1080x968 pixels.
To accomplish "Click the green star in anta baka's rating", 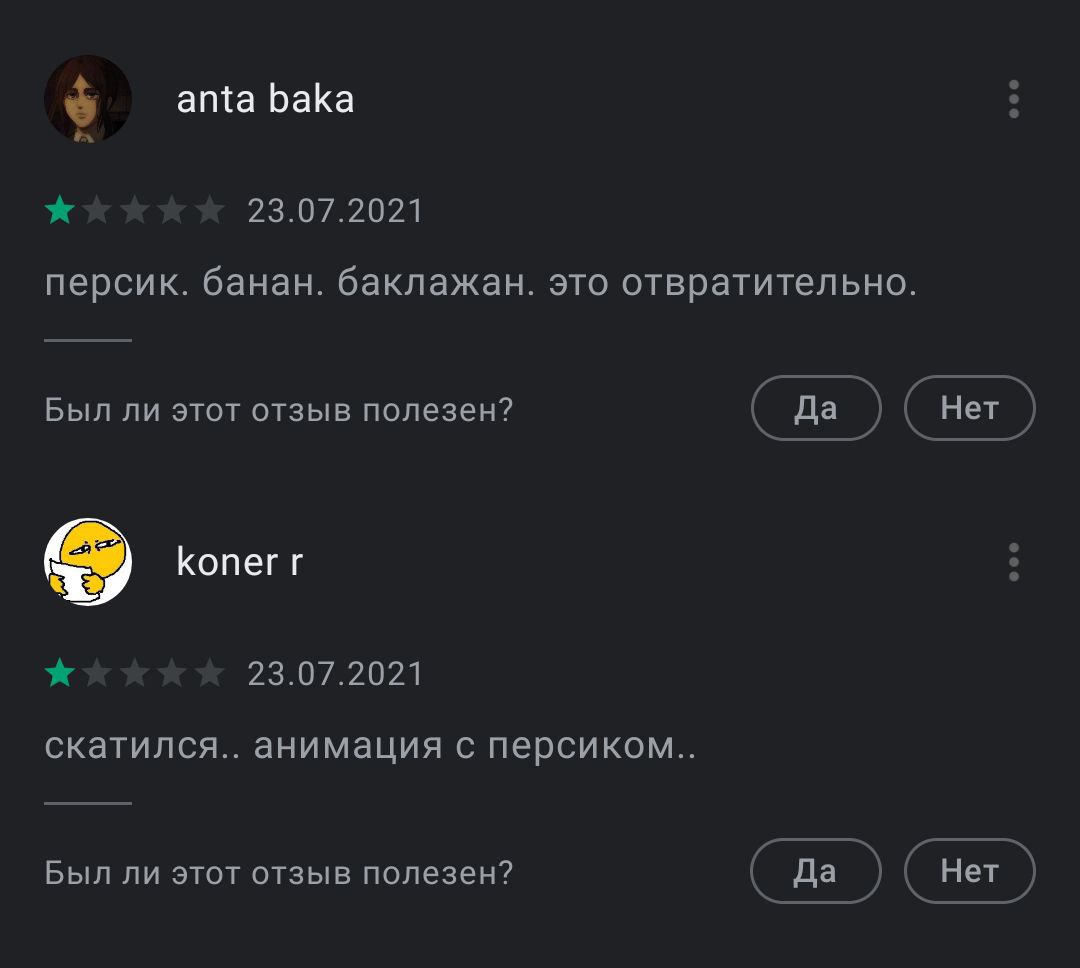I will 60,211.
